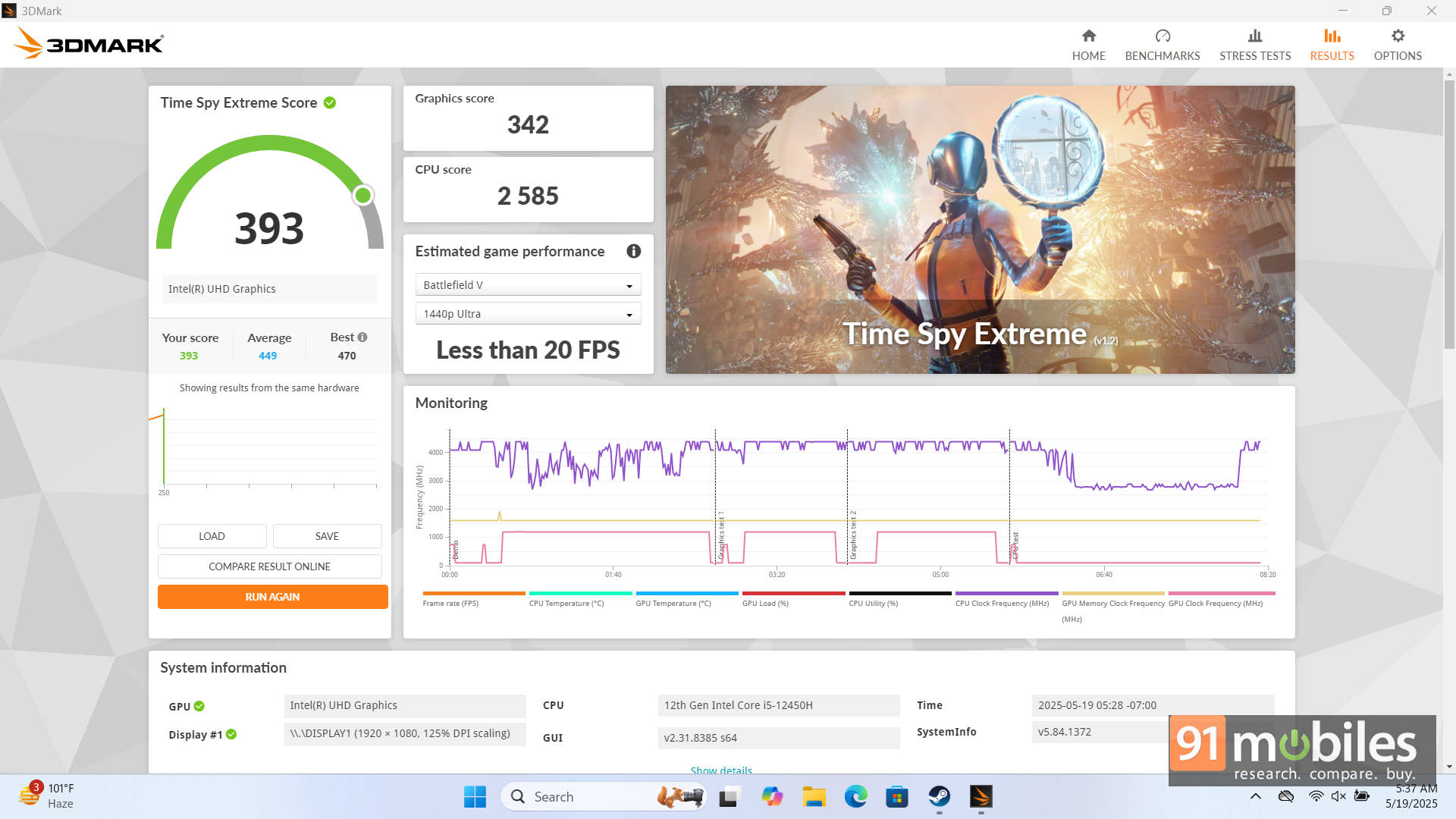Click green check beside Display #1
This screenshot has width=1456, height=819.
pos(231,734)
